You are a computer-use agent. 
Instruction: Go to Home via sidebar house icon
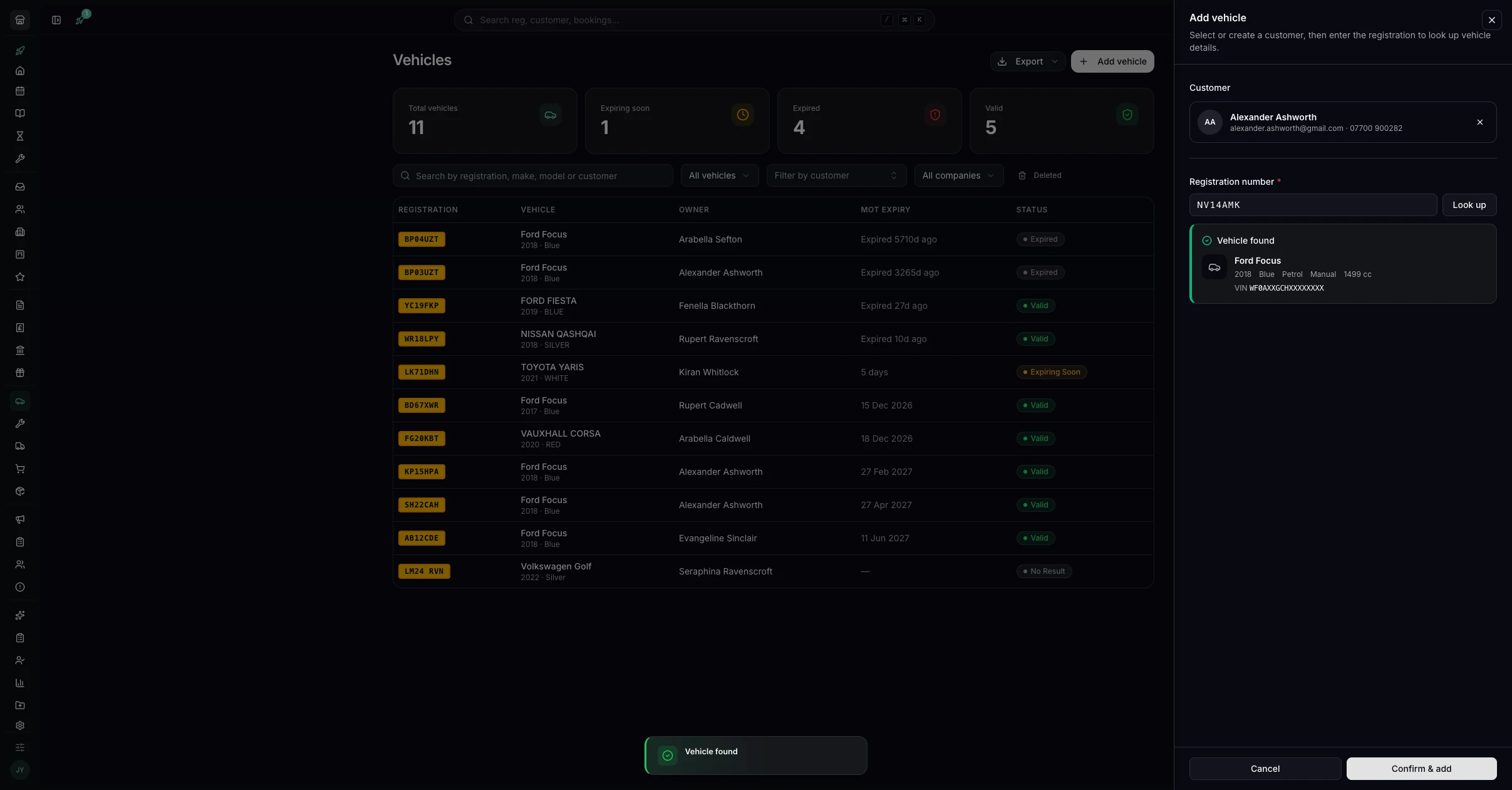click(x=20, y=71)
